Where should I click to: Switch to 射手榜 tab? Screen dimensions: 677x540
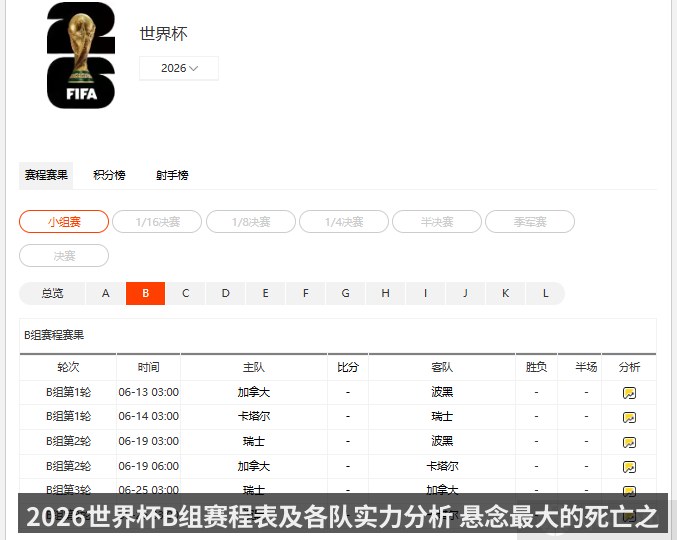[172, 175]
